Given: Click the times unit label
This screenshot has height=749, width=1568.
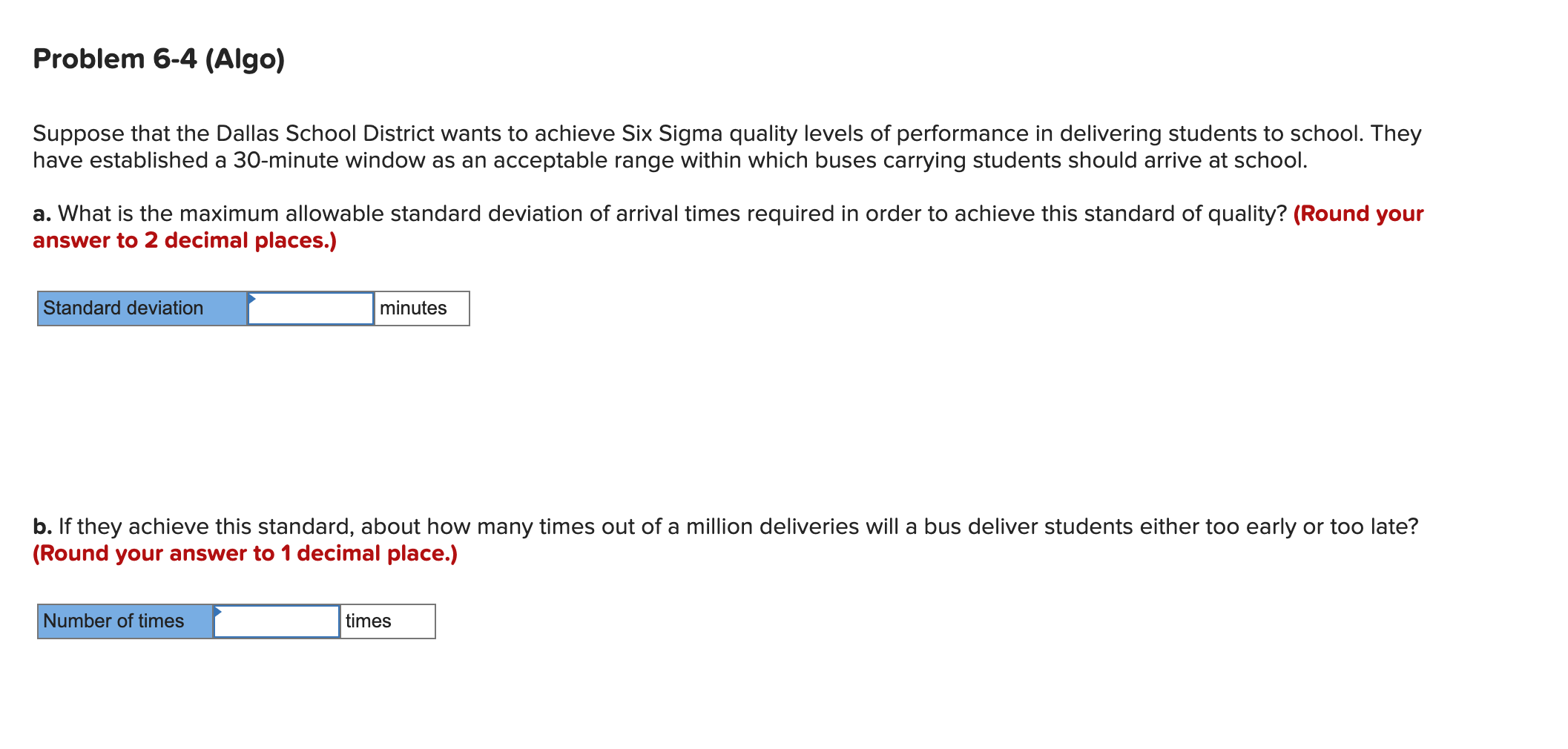Looking at the screenshot, I should [x=369, y=621].
